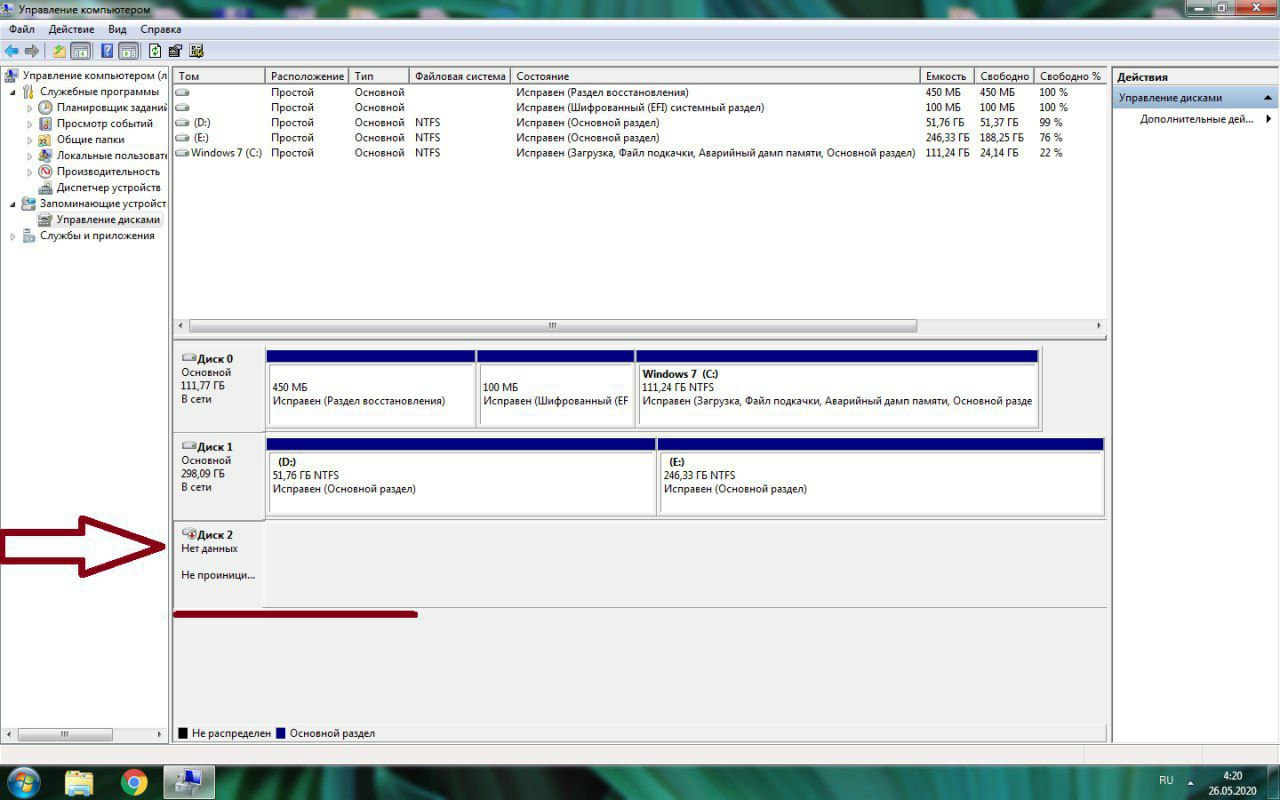The image size is (1280, 800).
Task: Expand the Локальные пользователи node
Action: (x=29, y=155)
